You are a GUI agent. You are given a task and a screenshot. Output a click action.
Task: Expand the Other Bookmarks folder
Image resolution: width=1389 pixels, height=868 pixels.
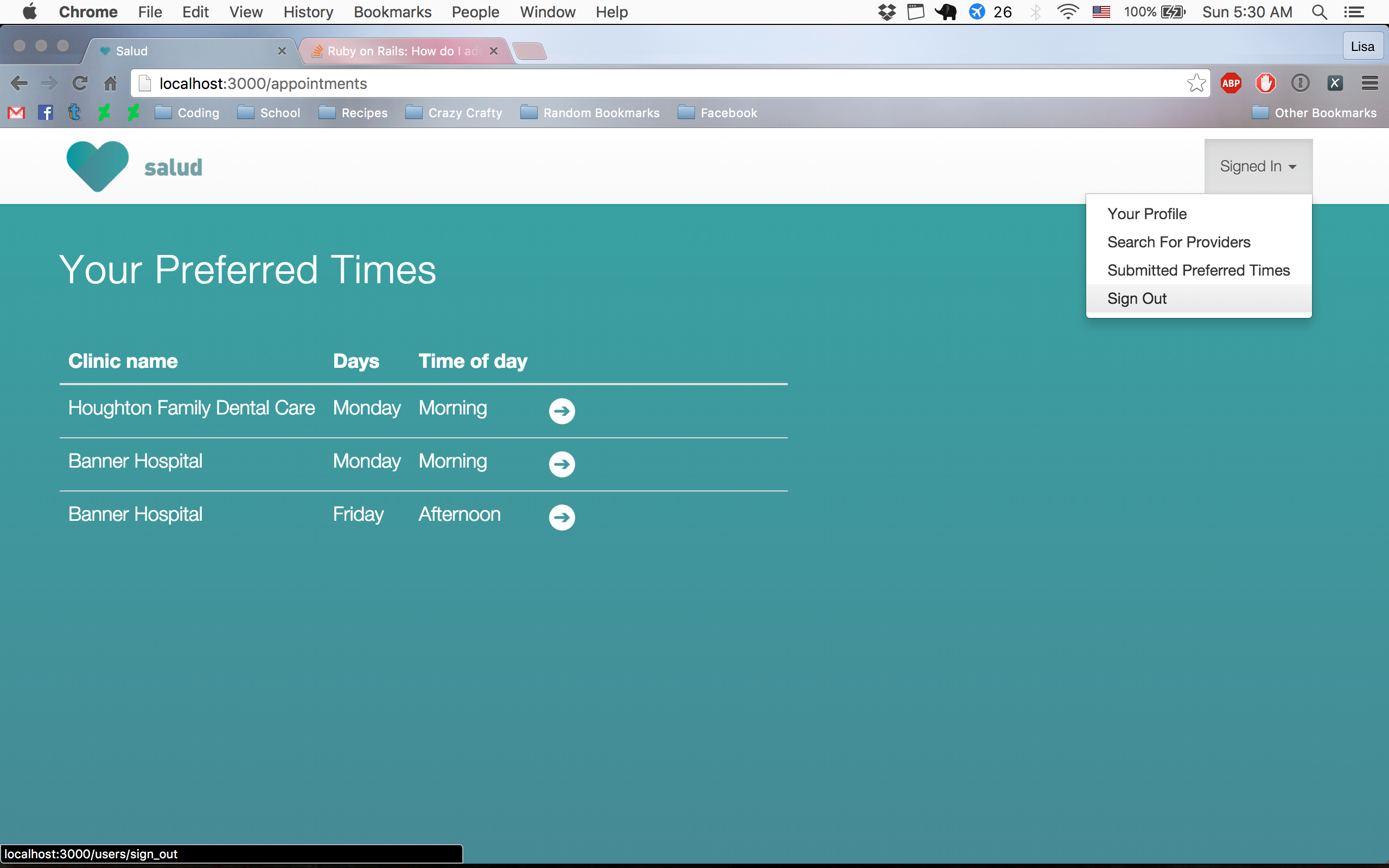pos(1314,112)
